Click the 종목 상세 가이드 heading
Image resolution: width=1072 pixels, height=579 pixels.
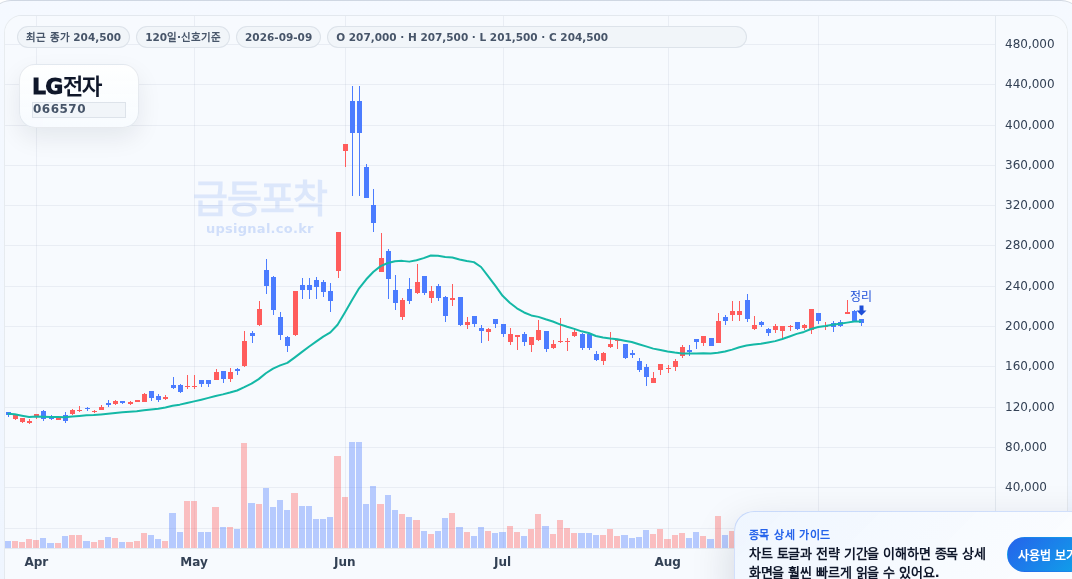pyautogui.click(x=789, y=535)
